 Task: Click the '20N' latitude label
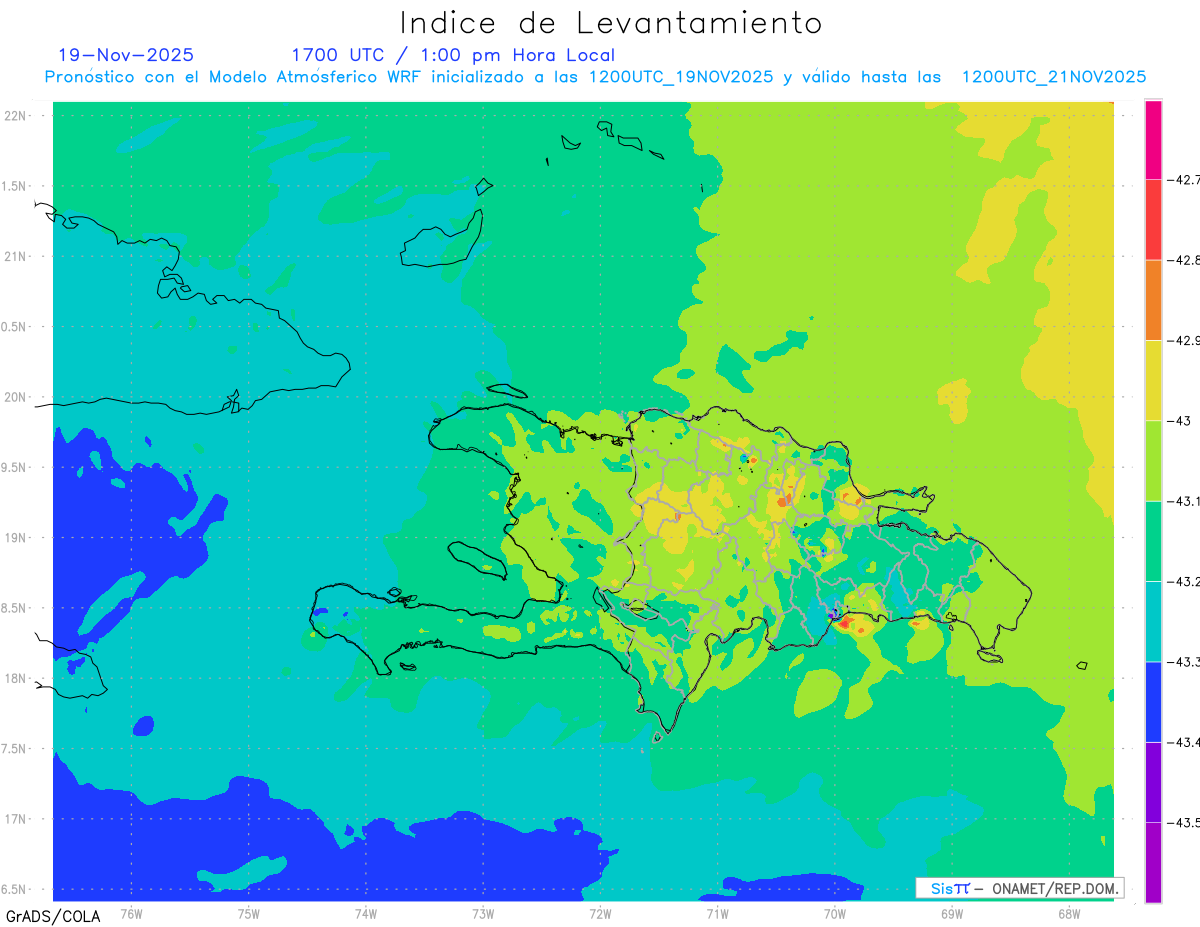(x=16, y=397)
